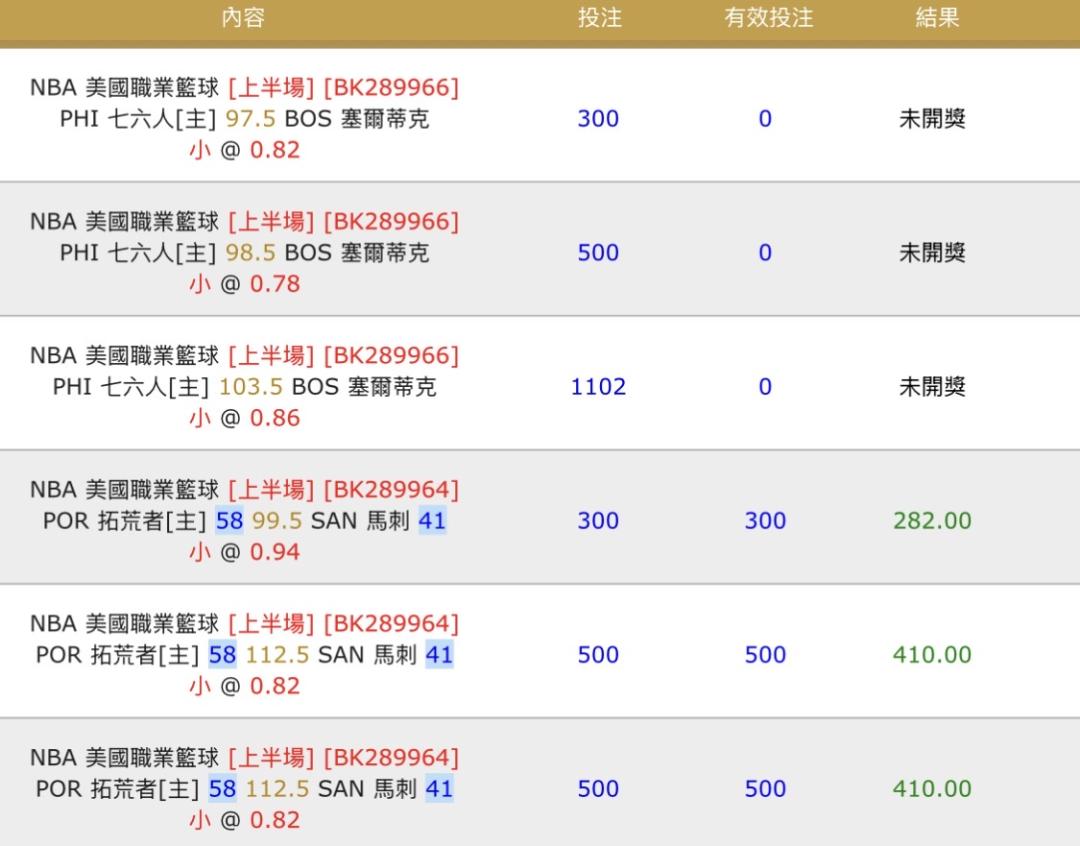
Task: Click the 97.5 handicap line value
Action: pyautogui.click(x=250, y=119)
